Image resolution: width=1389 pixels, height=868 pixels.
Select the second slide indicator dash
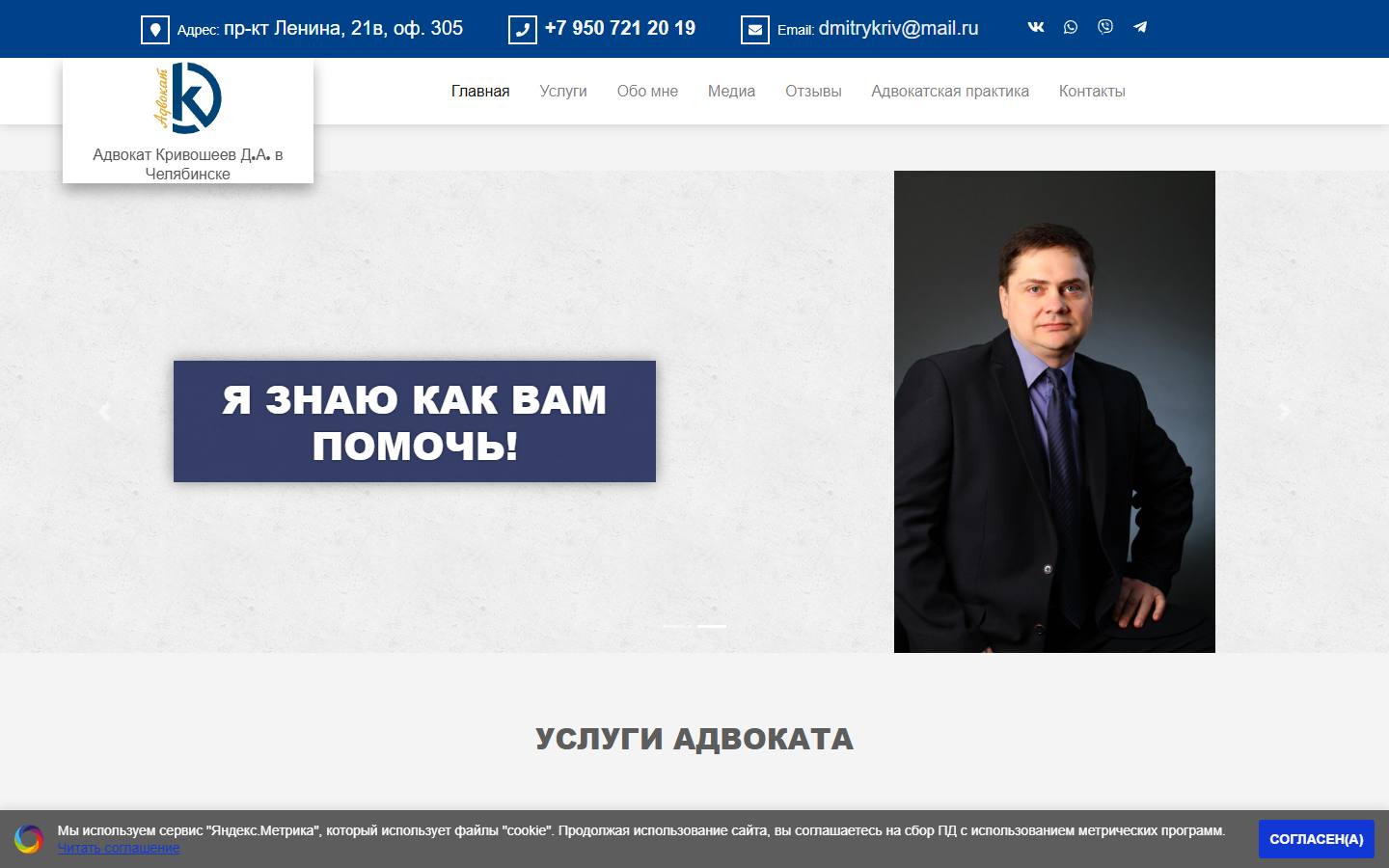pyautogui.click(x=712, y=626)
